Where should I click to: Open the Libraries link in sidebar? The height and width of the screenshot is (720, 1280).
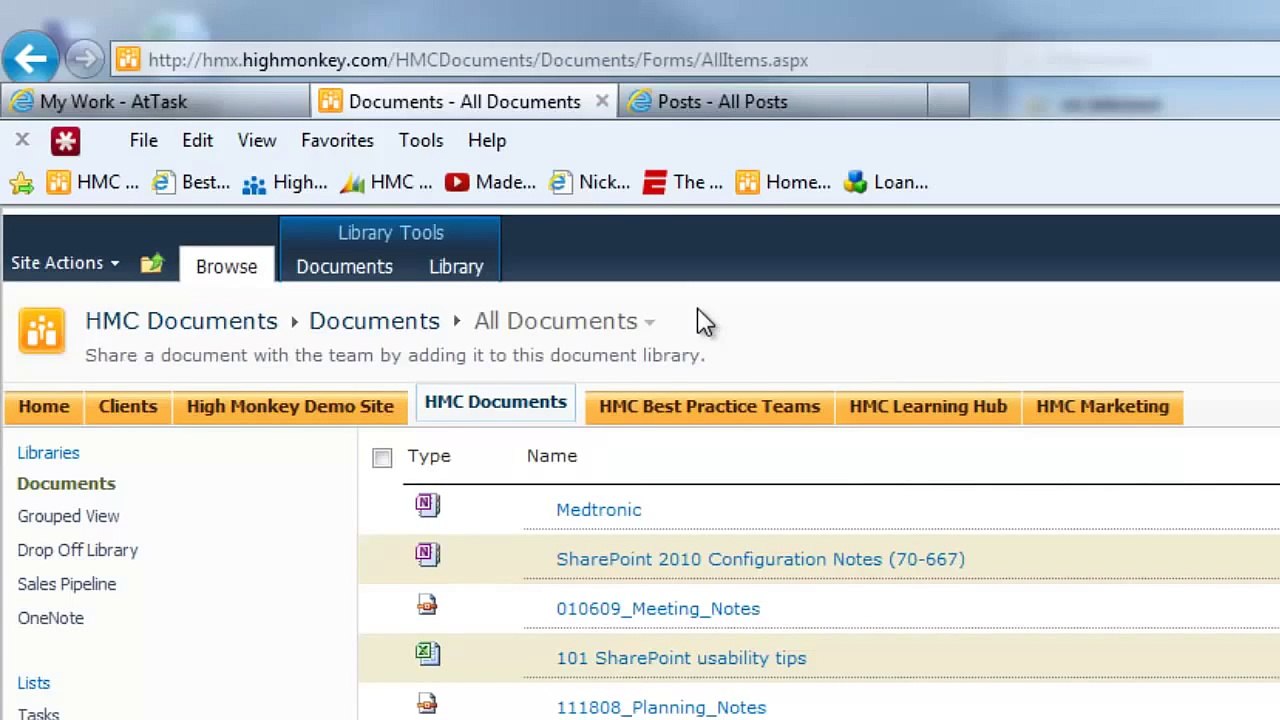pos(48,453)
